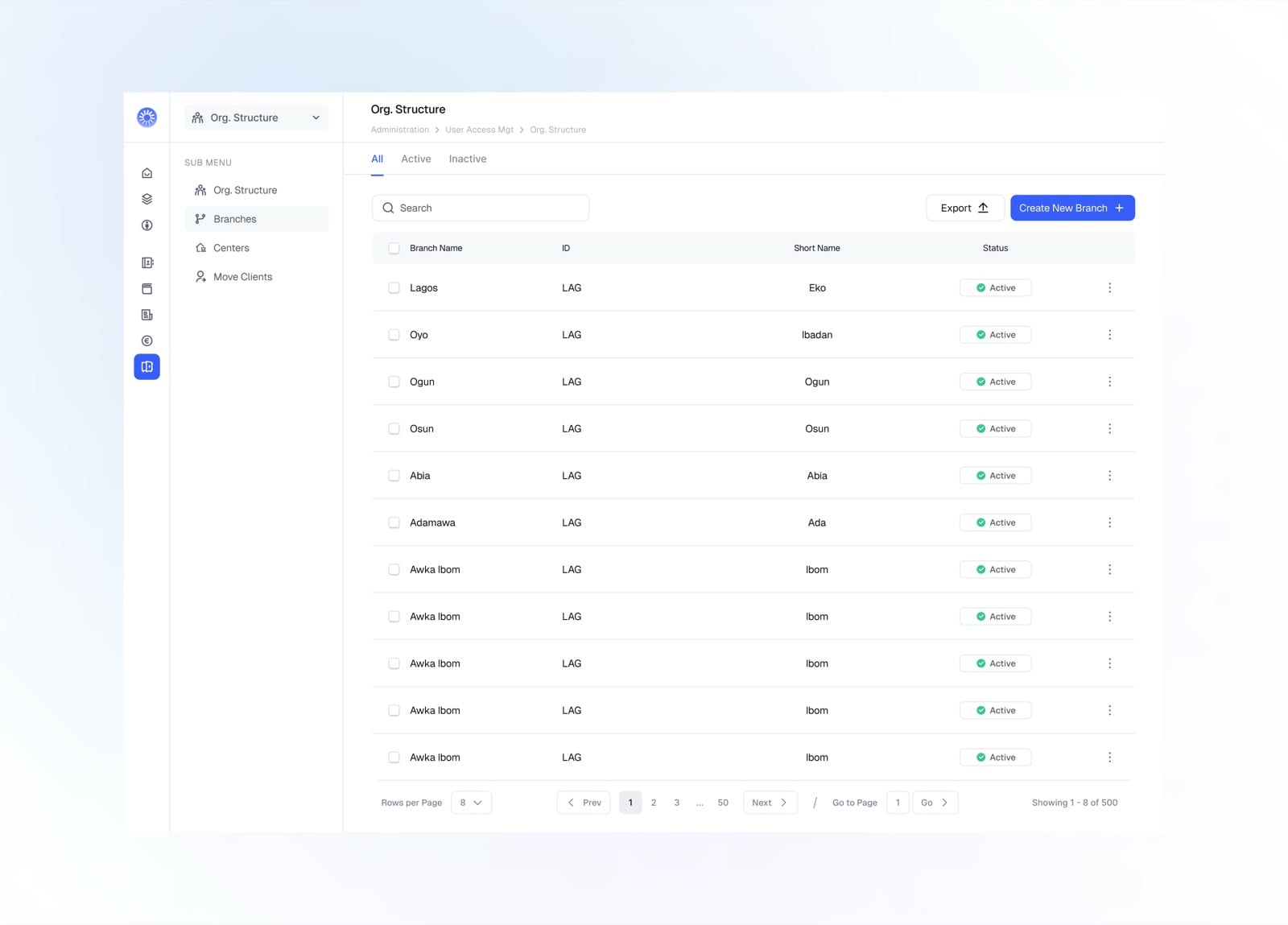
Task: Open Org. Structure in the sub menu
Action: pos(257,190)
